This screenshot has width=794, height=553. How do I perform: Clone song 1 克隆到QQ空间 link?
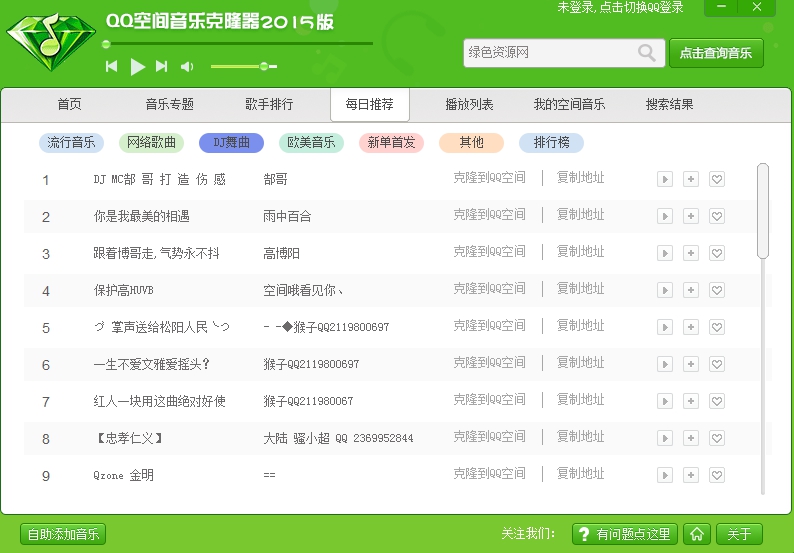tap(489, 178)
